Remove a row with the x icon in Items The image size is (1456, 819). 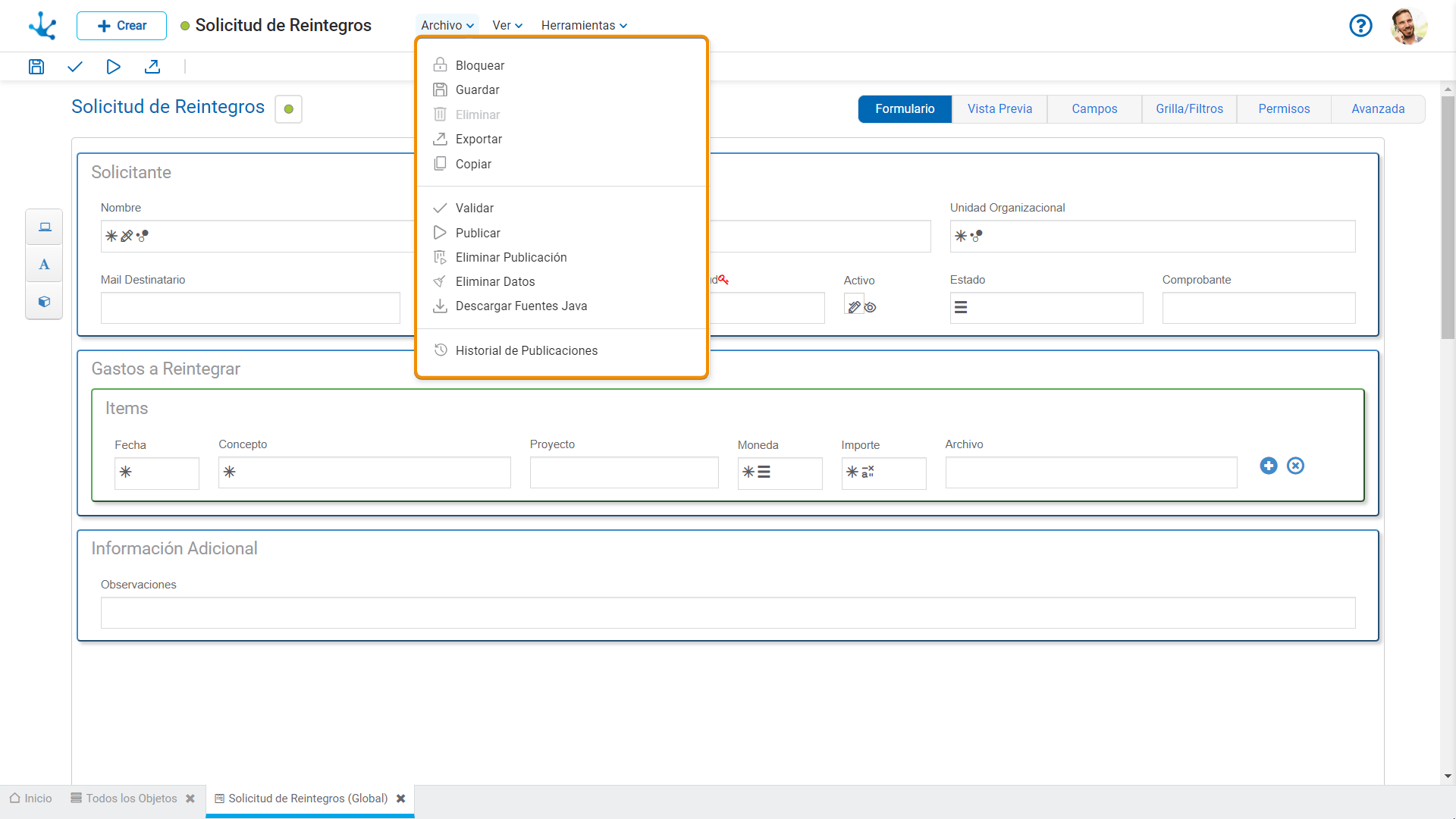pyautogui.click(x=1295, y=466)
